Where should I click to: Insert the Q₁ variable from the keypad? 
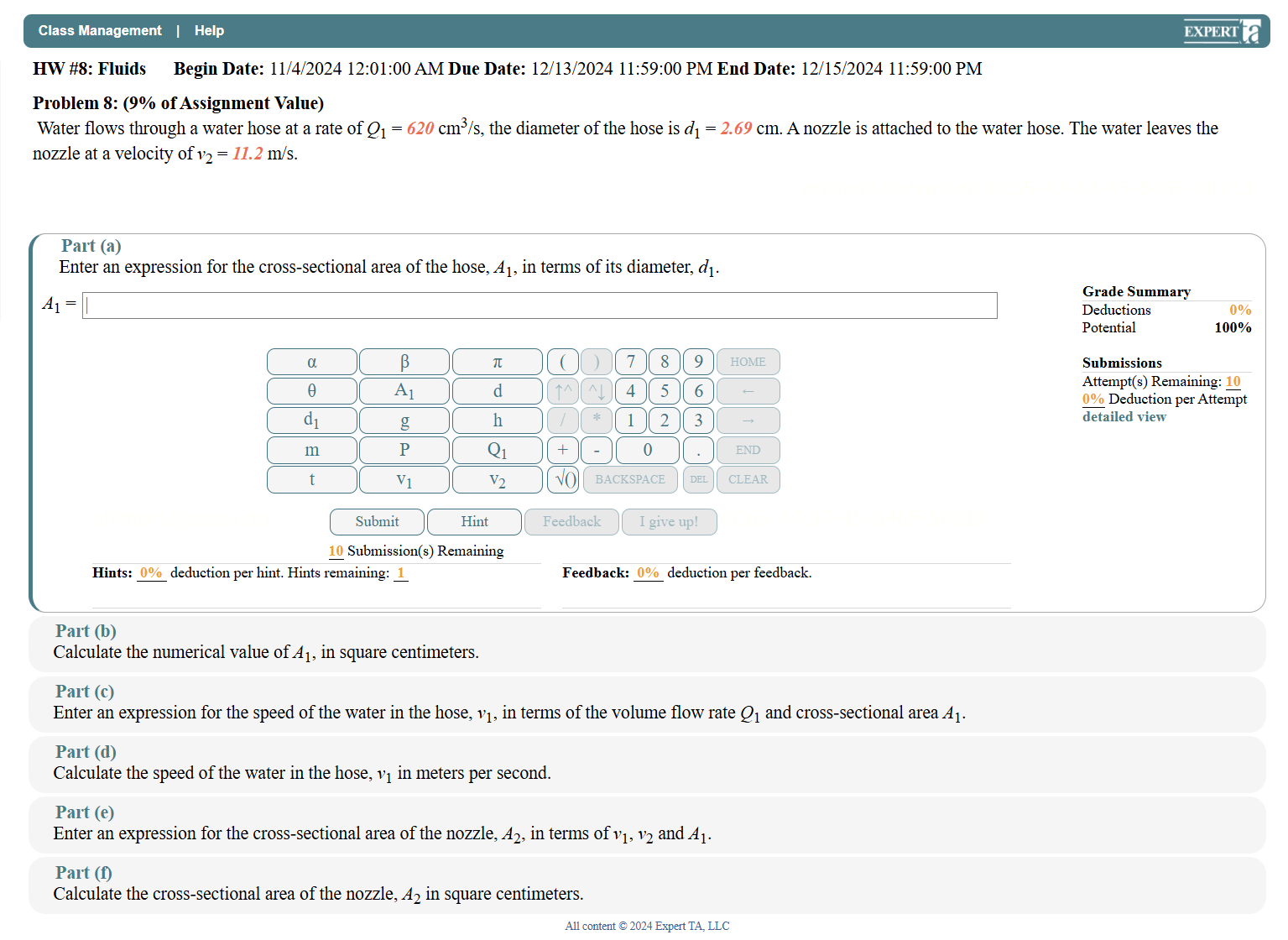497,450
